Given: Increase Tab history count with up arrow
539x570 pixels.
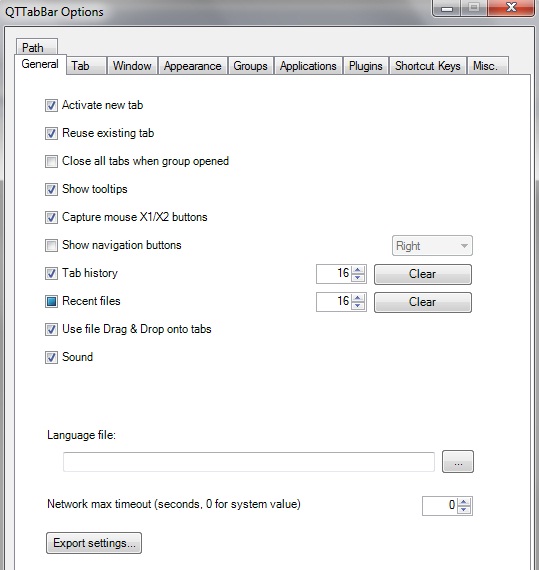Looking at the screenshot, I should point(358,270).
